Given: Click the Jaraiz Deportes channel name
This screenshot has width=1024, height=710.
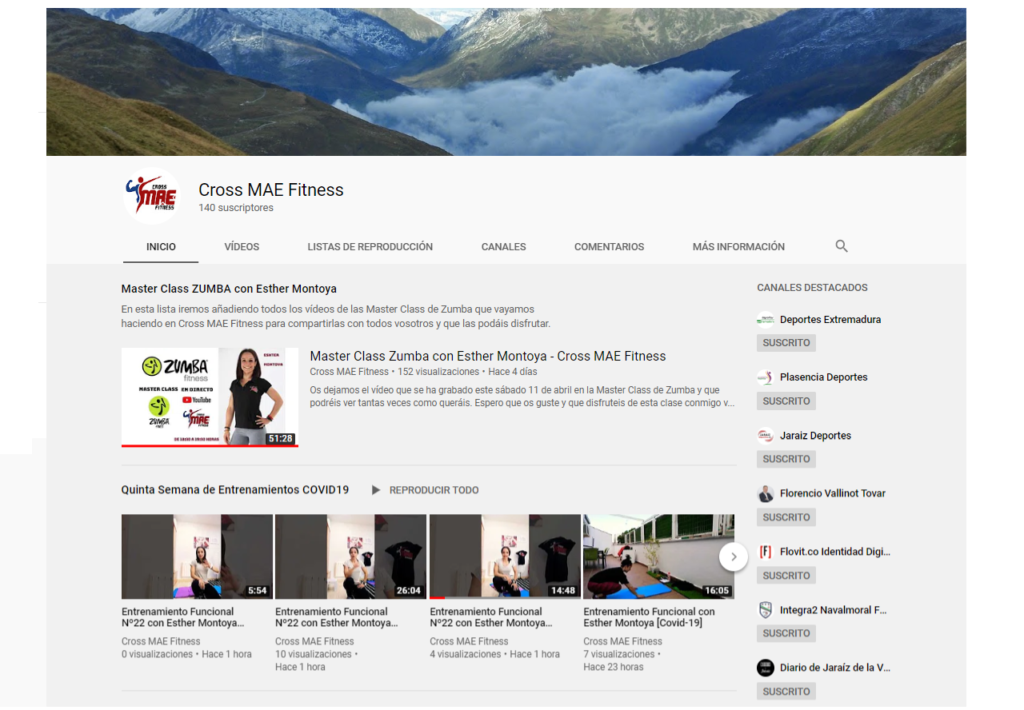Looking at the screenshot, I should pos(815,436).
